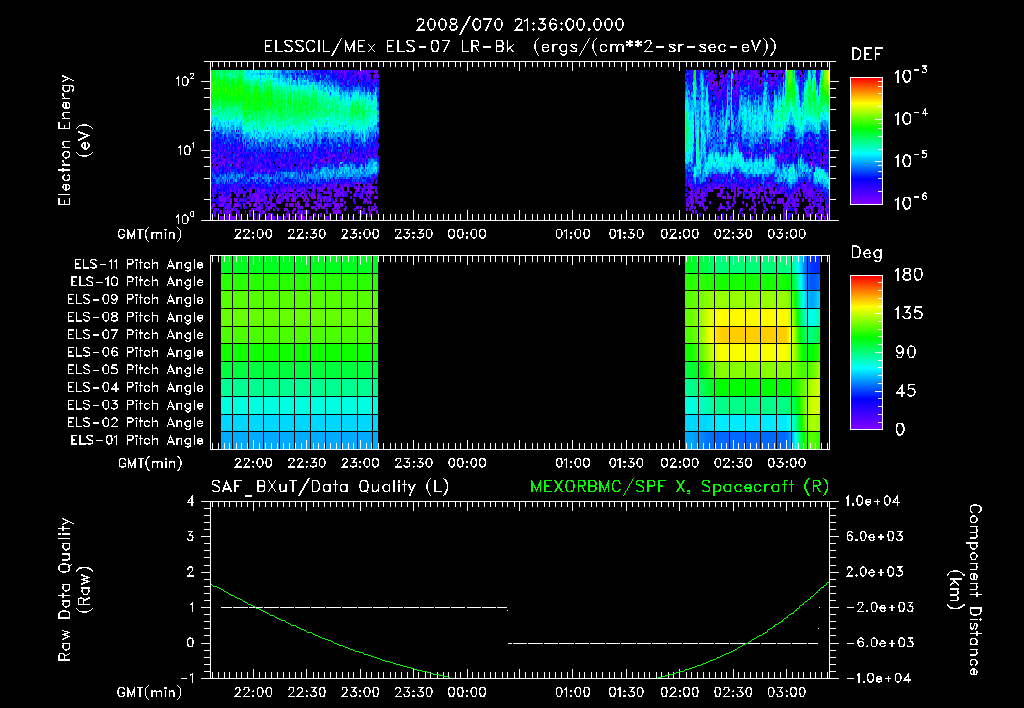Select the ELSSCIL/MEx ELS-07 LR-Bk spectrogram title
The height and width of the screenshot is (708, 1024).
520,47
